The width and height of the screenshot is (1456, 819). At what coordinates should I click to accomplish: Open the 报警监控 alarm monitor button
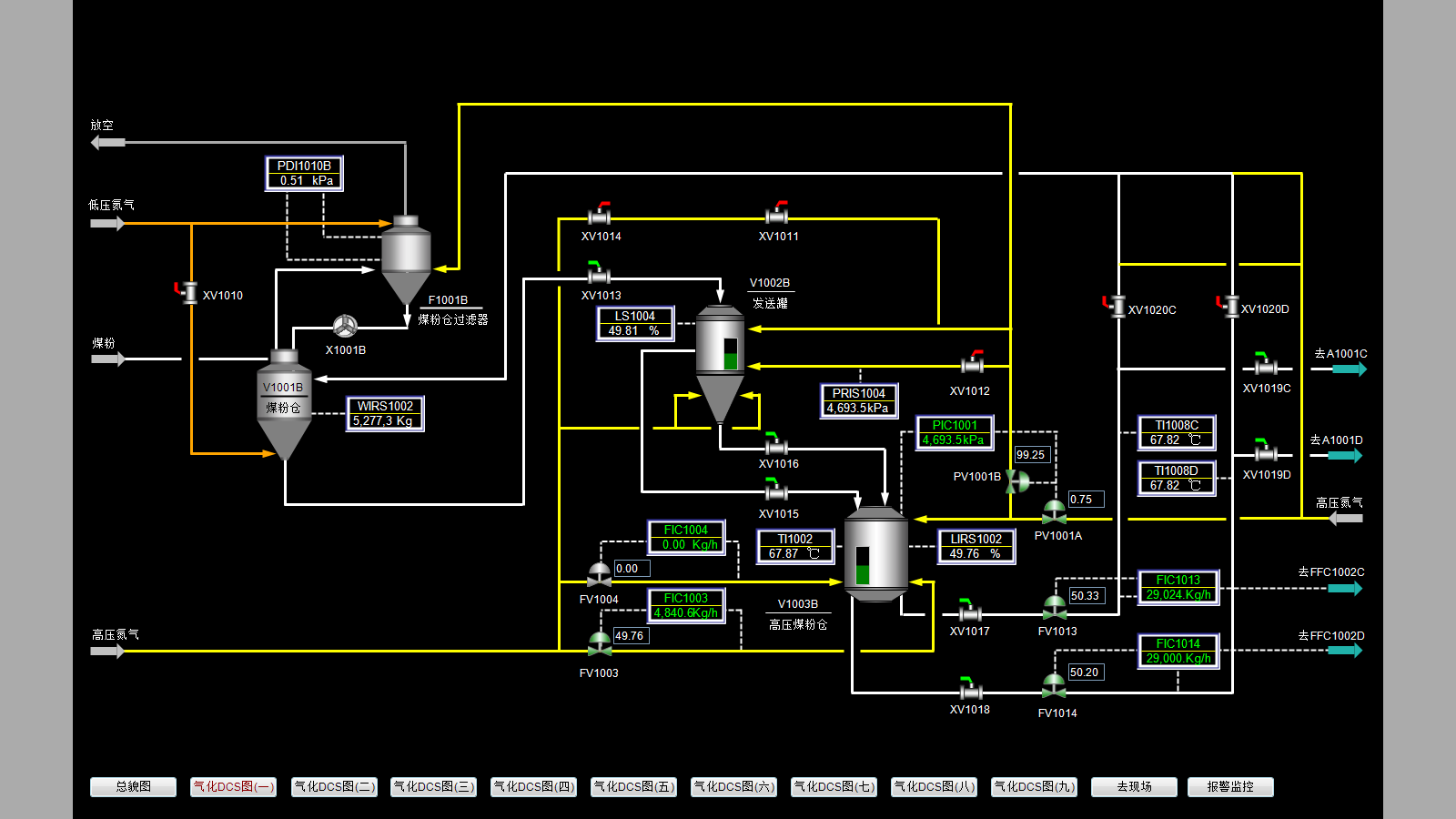coord(1229,787)
